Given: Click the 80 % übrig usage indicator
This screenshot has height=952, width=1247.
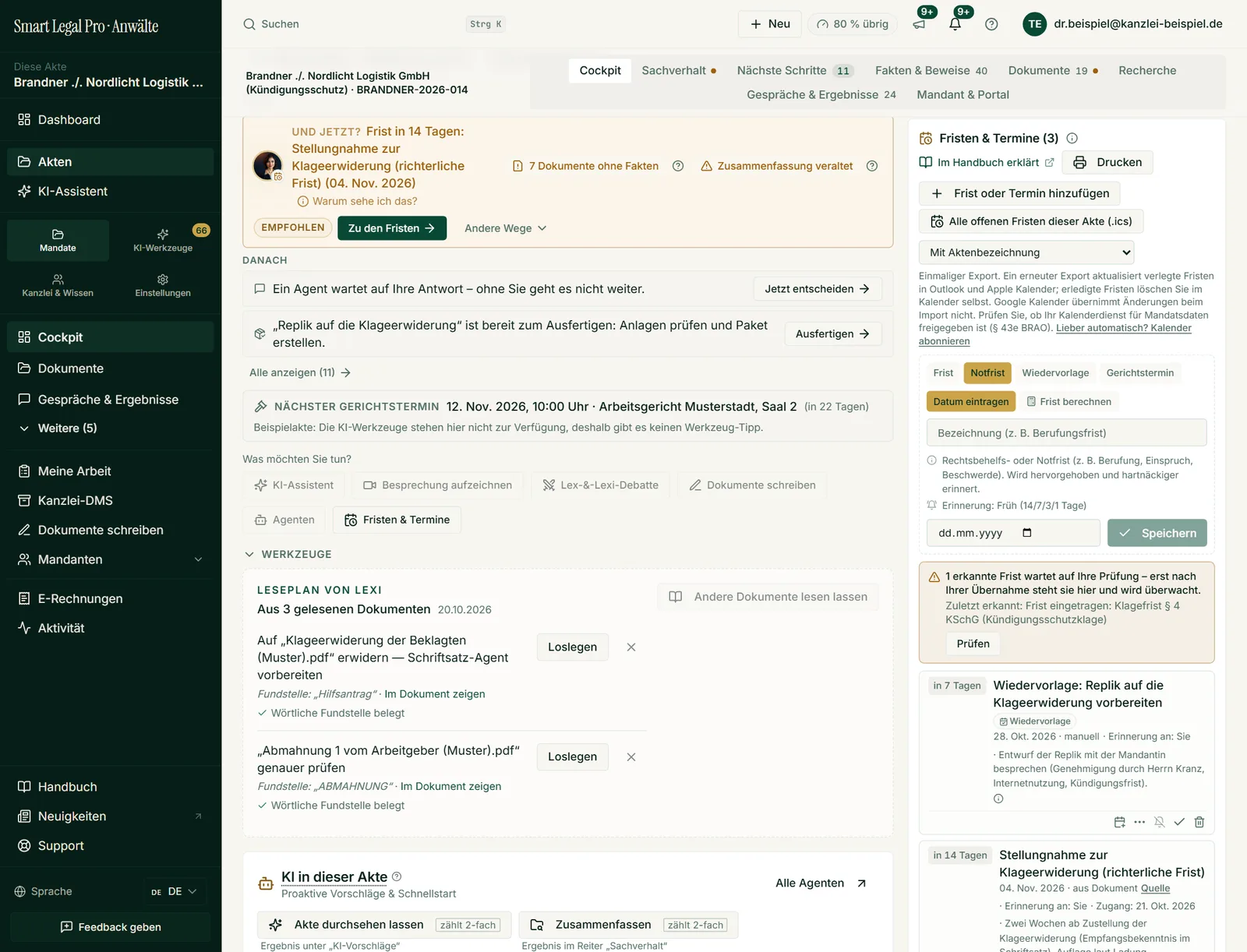Looking at the screenshot, I should (x=853, y=24).
